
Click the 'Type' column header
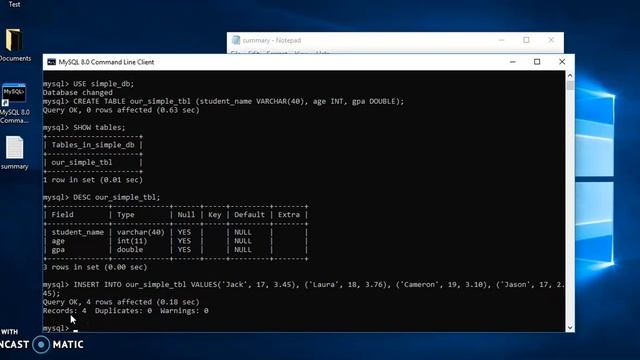(x=126, y=215)
